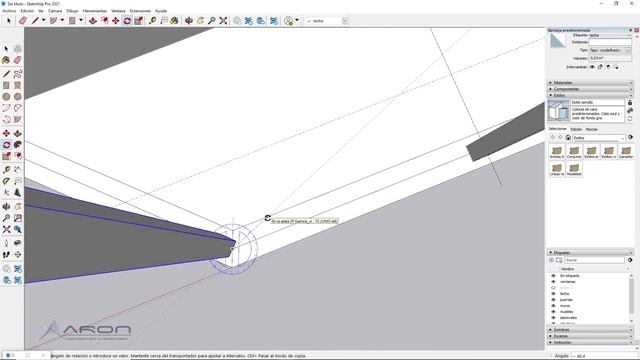640x360 pixels.
Task: Collapse the Etiquetas panel
Action: (590, 253)
